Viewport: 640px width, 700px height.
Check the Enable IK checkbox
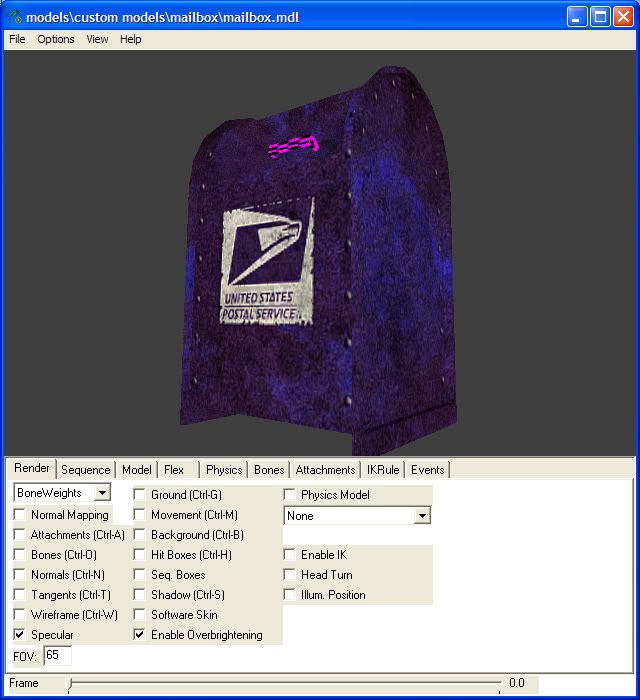click(x=289, y=555)
